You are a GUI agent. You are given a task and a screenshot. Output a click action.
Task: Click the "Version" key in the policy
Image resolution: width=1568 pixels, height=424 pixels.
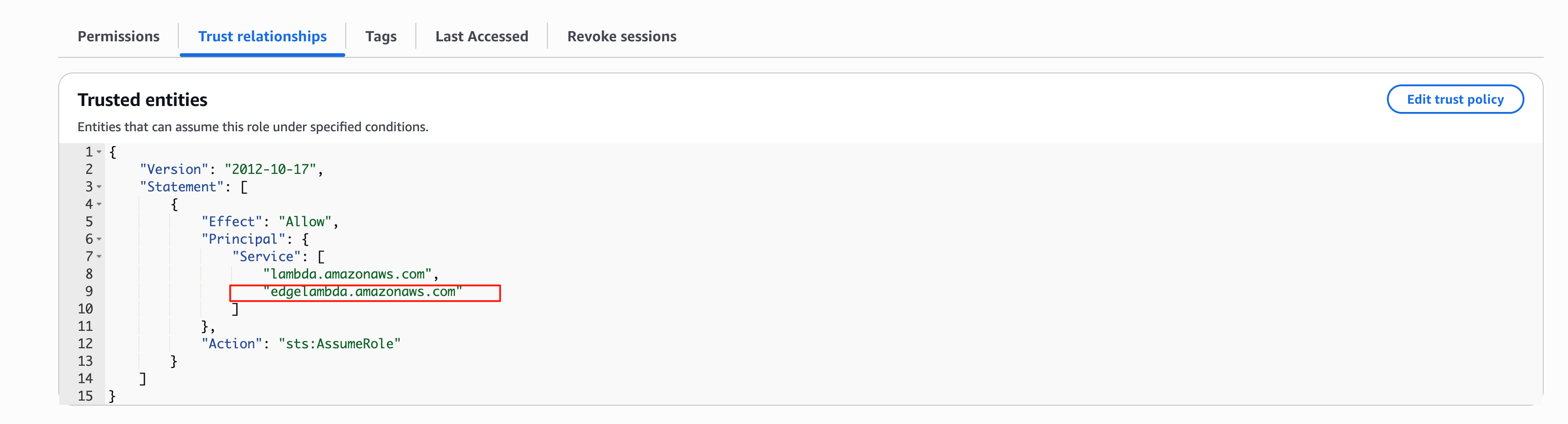pos(174,169)
